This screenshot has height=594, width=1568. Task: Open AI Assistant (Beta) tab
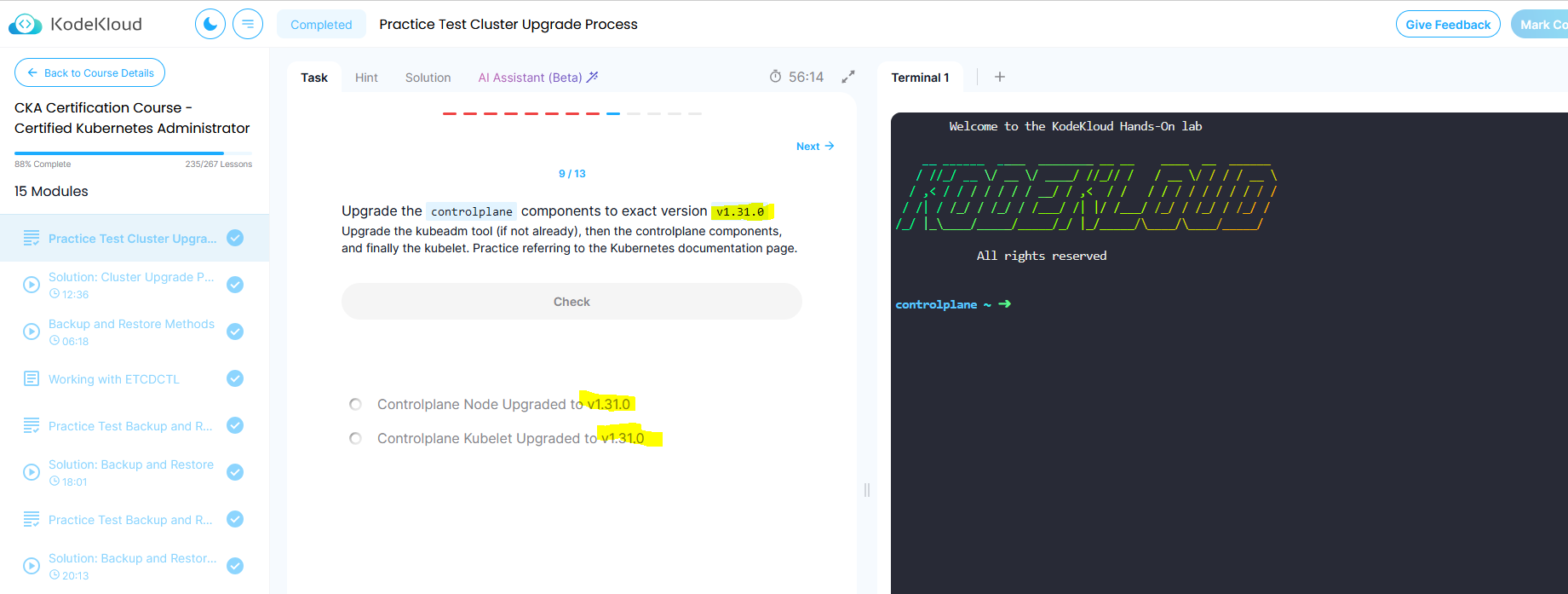[538, 78]
